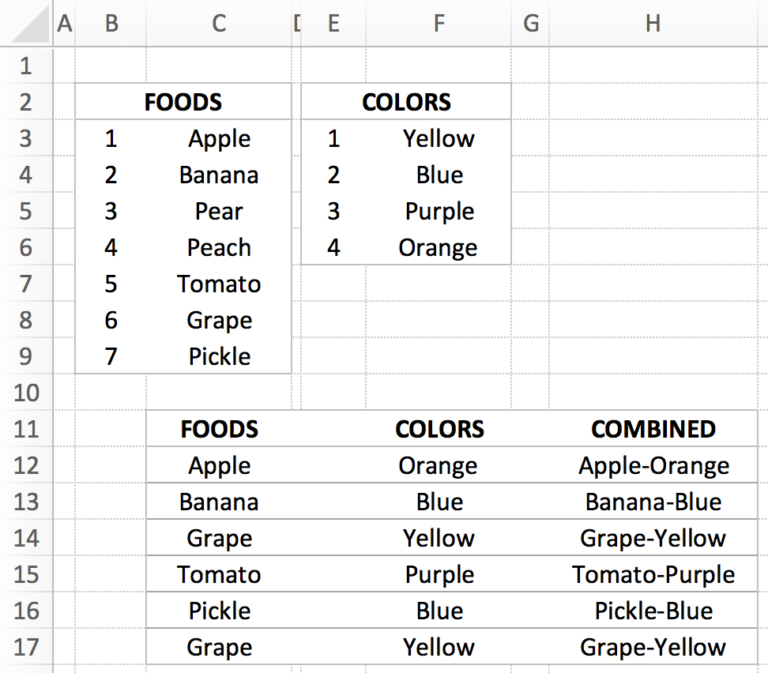Click the Purple cell in colors list
Viewport: 768px width, 673px height.
tap(439, 212)
